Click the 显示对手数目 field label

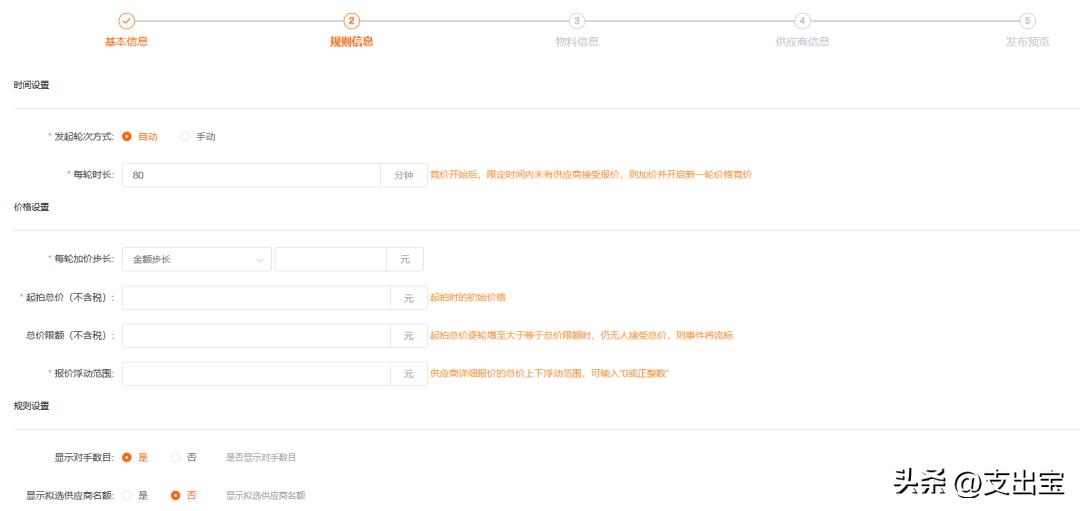pos(85,457)
